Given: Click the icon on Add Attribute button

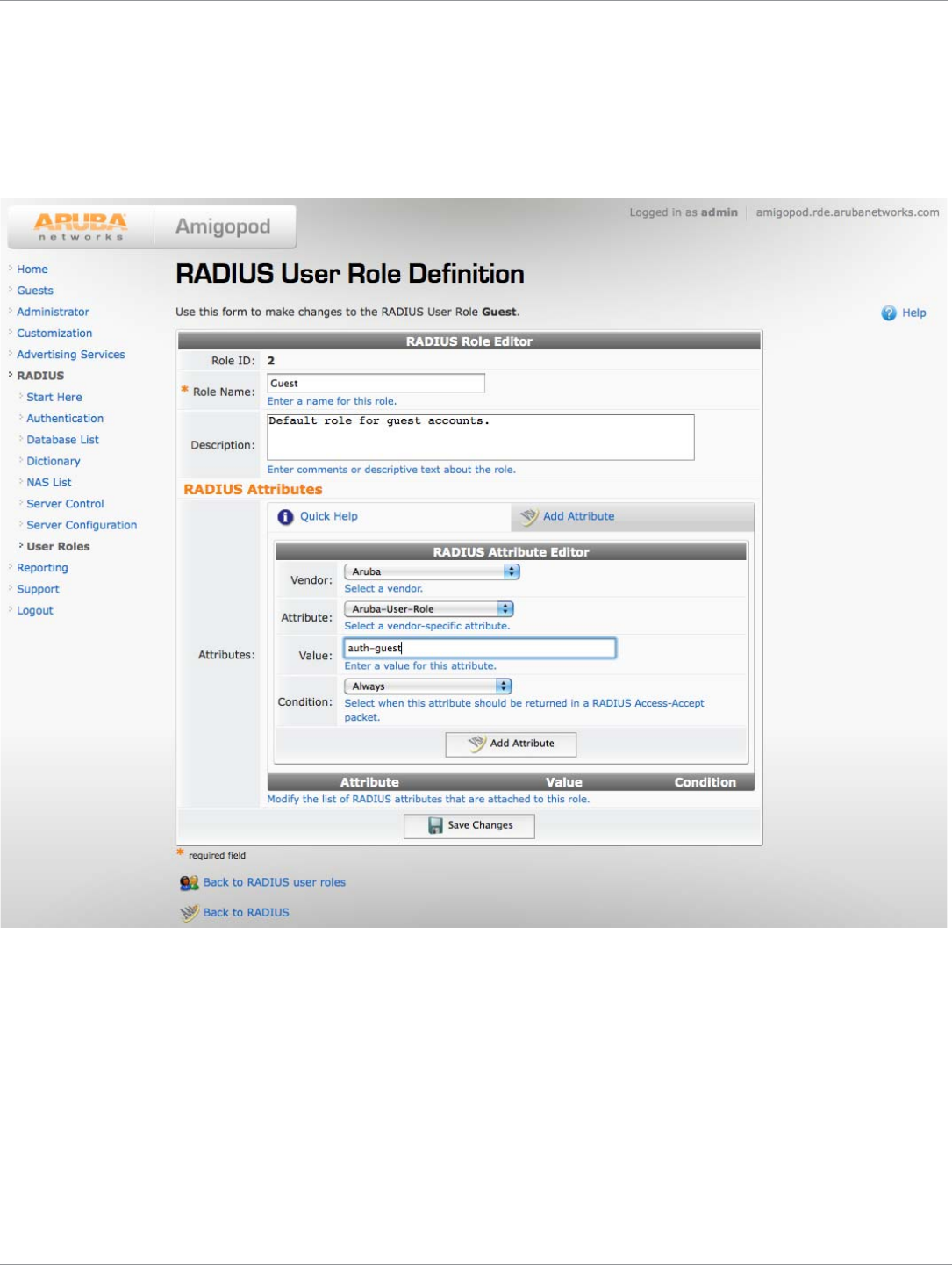Looking at the screenshot, I should (476, 744).
